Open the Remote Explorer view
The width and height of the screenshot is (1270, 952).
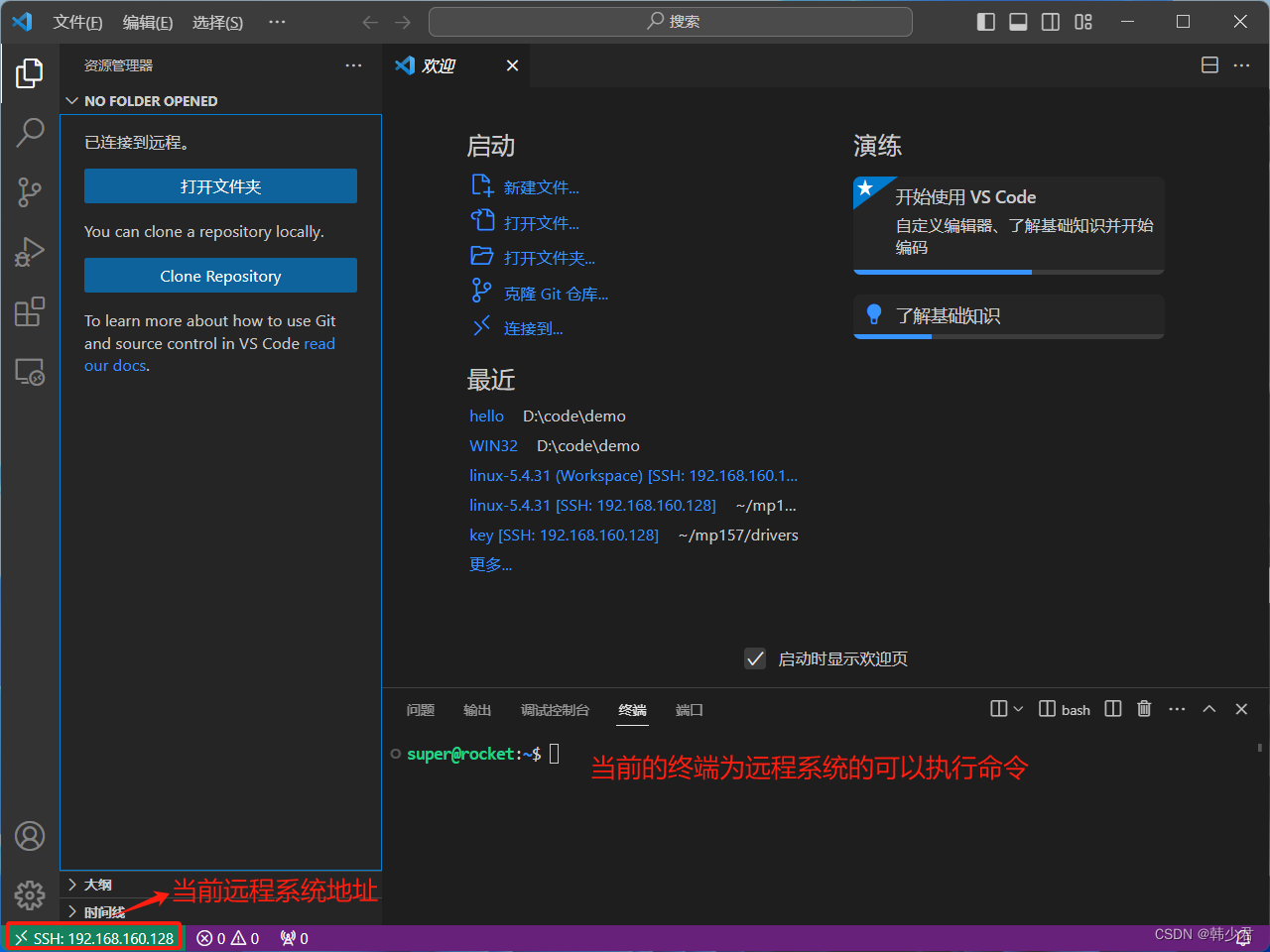click(x=30, y=372)
